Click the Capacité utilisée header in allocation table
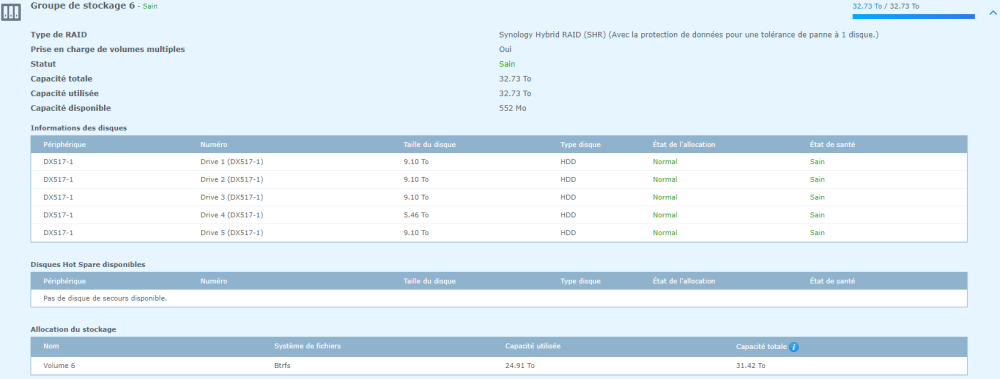The height and width of the screenshot is (379, 1000). point(533,346)
